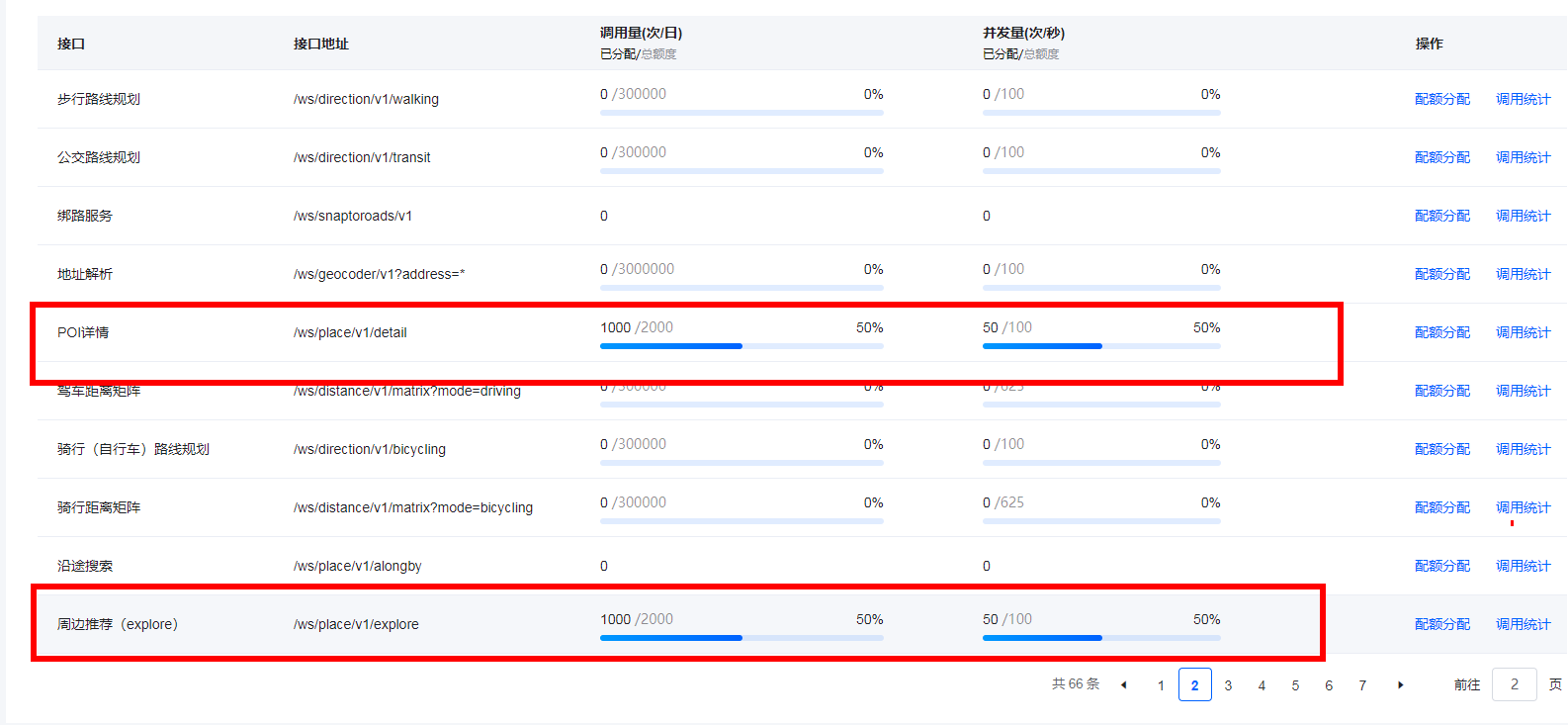Open 配额分配 for POI详情
The width and height of the screenshot is (1568, 725).
[1441, 332]
